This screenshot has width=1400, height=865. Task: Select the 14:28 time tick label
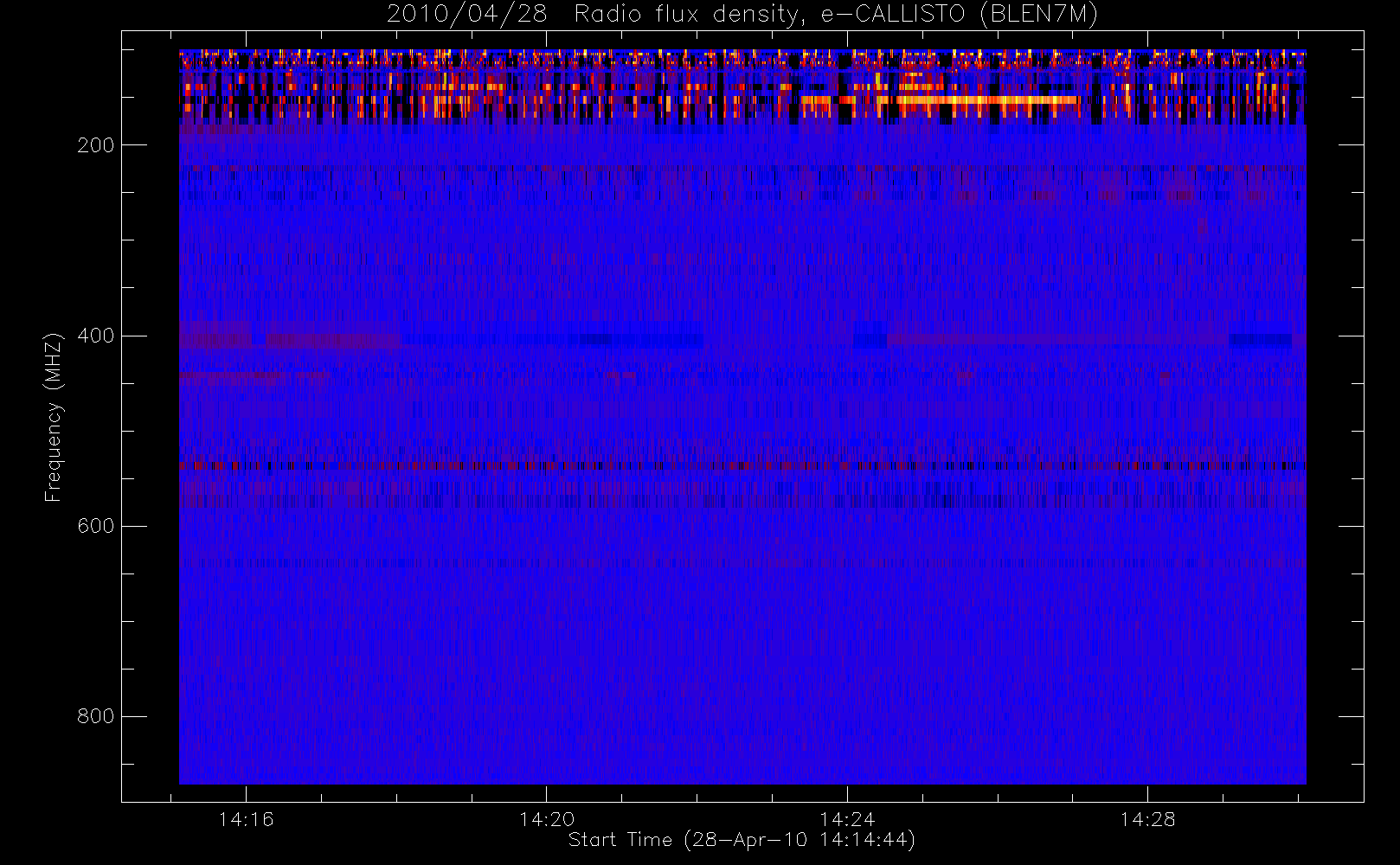point(1147,819)
